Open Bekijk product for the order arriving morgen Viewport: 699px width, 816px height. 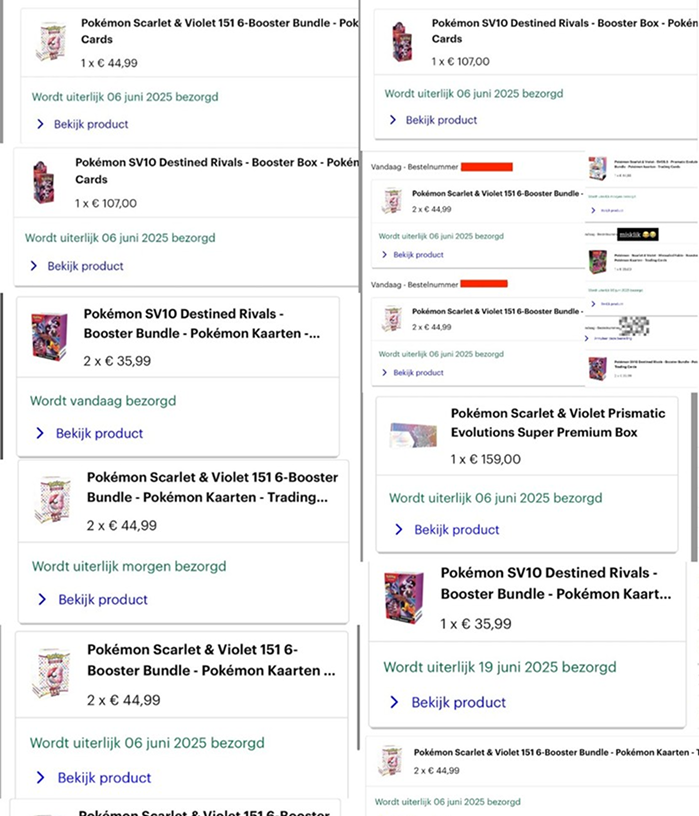click(x=102, y=600)
